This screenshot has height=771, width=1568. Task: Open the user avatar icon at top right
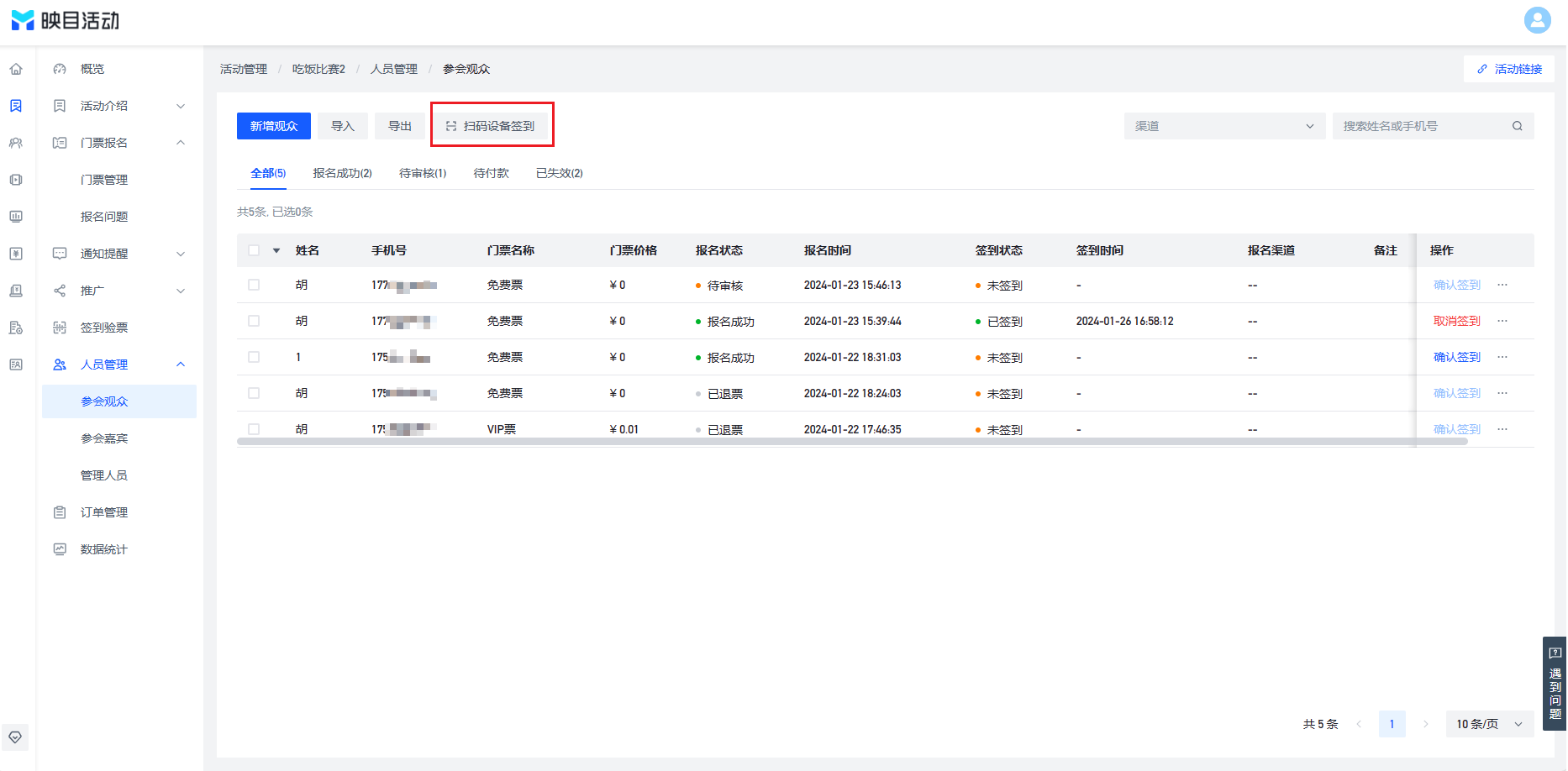(1537, 20)
